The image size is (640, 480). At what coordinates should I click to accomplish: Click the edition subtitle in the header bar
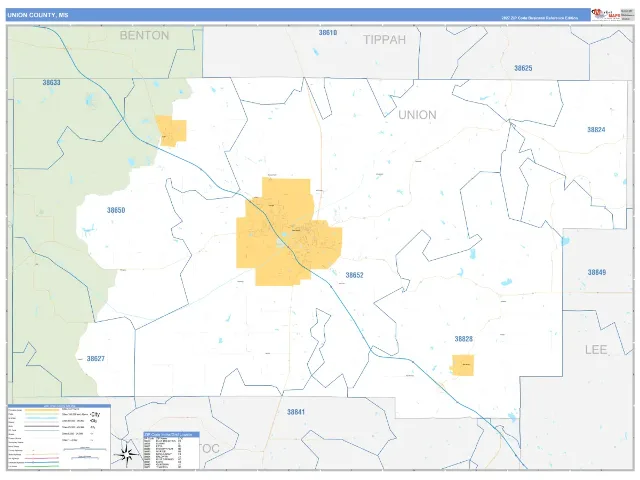pos(540,18)
